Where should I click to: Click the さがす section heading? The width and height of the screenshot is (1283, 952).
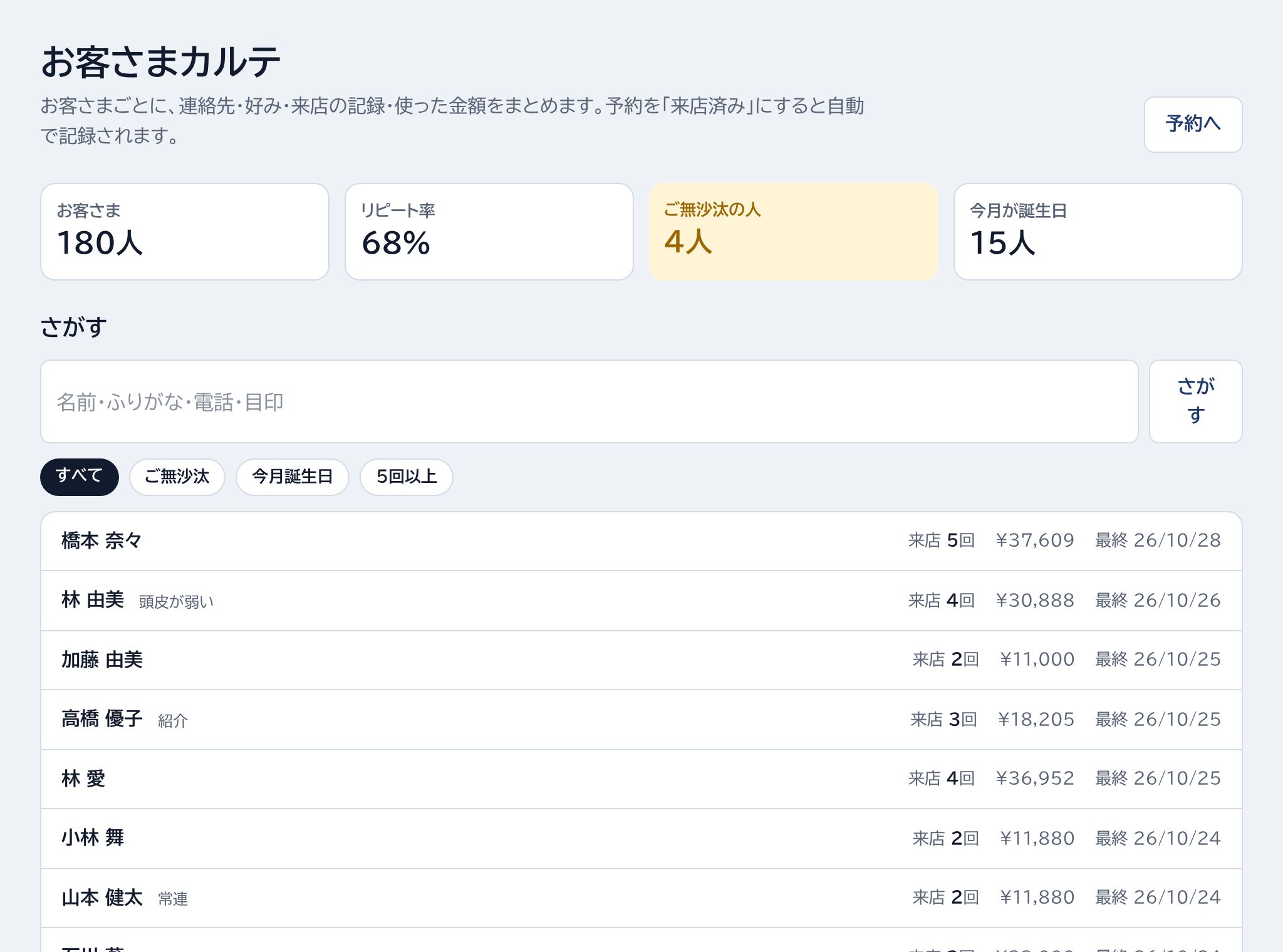pos(74,327)
